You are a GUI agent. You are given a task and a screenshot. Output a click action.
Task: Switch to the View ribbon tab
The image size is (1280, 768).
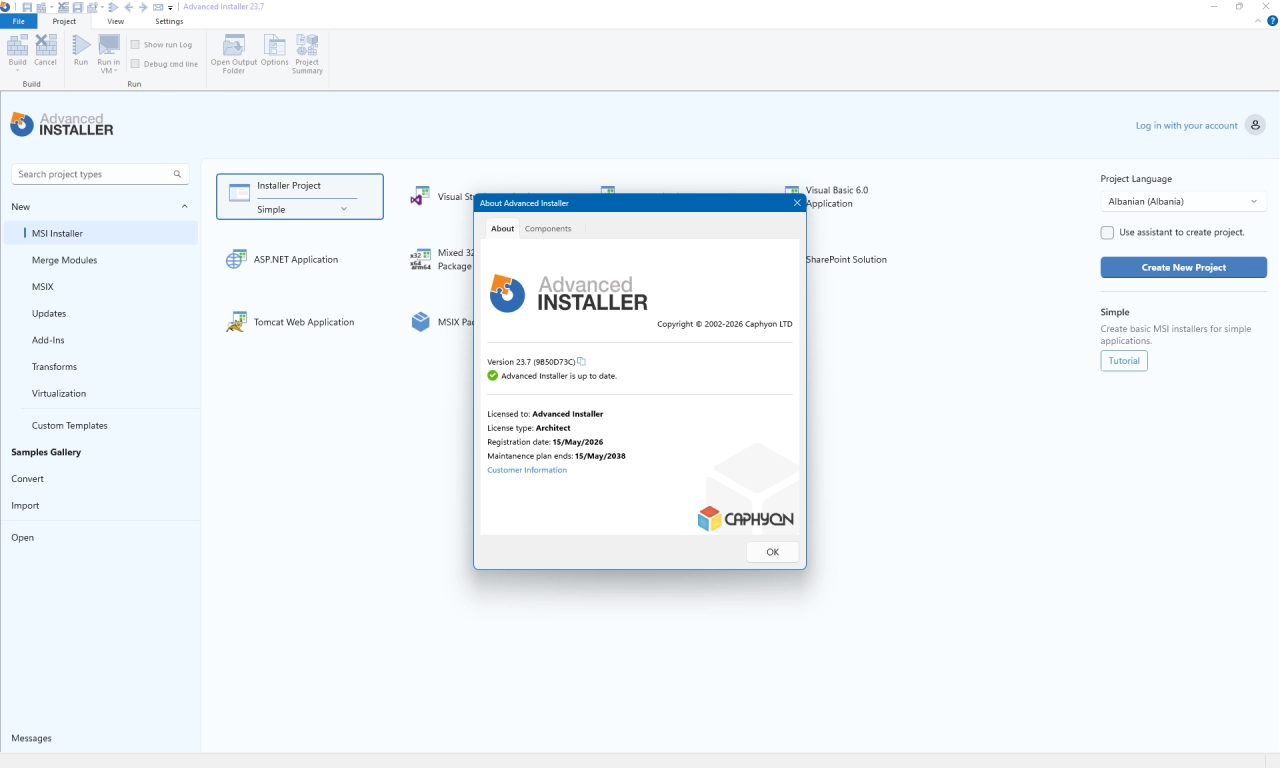tap(116, 21)
